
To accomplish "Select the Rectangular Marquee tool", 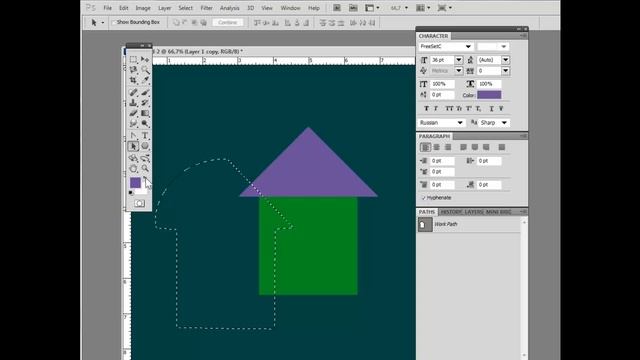I will coord(133,60).
